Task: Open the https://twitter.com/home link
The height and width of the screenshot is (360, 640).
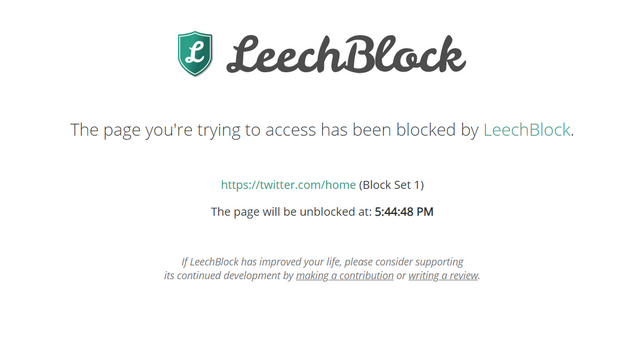Action: coord(288,185)
